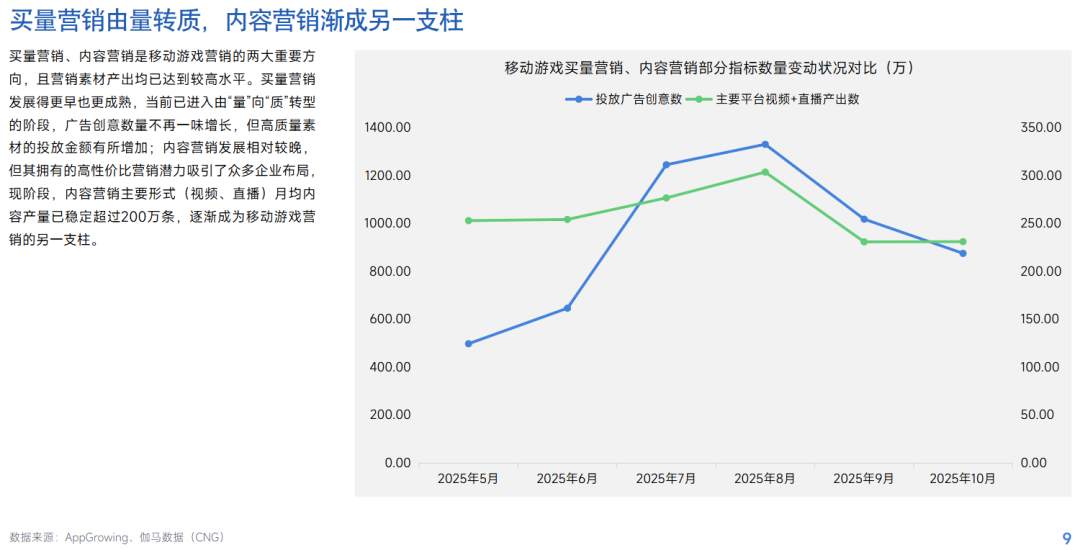The image size is (1080, 550).
Task: Pick the blue data point at 2025年7月
Action: (x=666, y=164)
